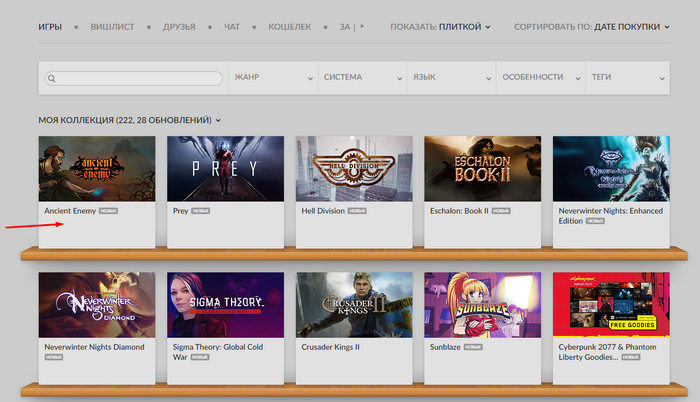The height and width of the screenshot is (402, 700).
Task: Open Neverwinter Nights Diamond cover
Action: (97, 305)
